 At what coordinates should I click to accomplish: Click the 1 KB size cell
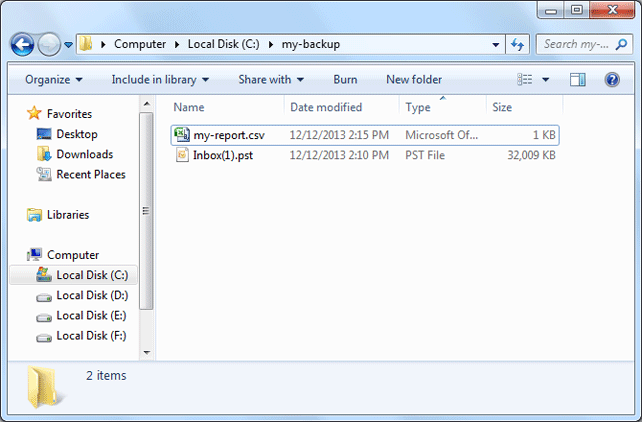(x=544, y=135)
